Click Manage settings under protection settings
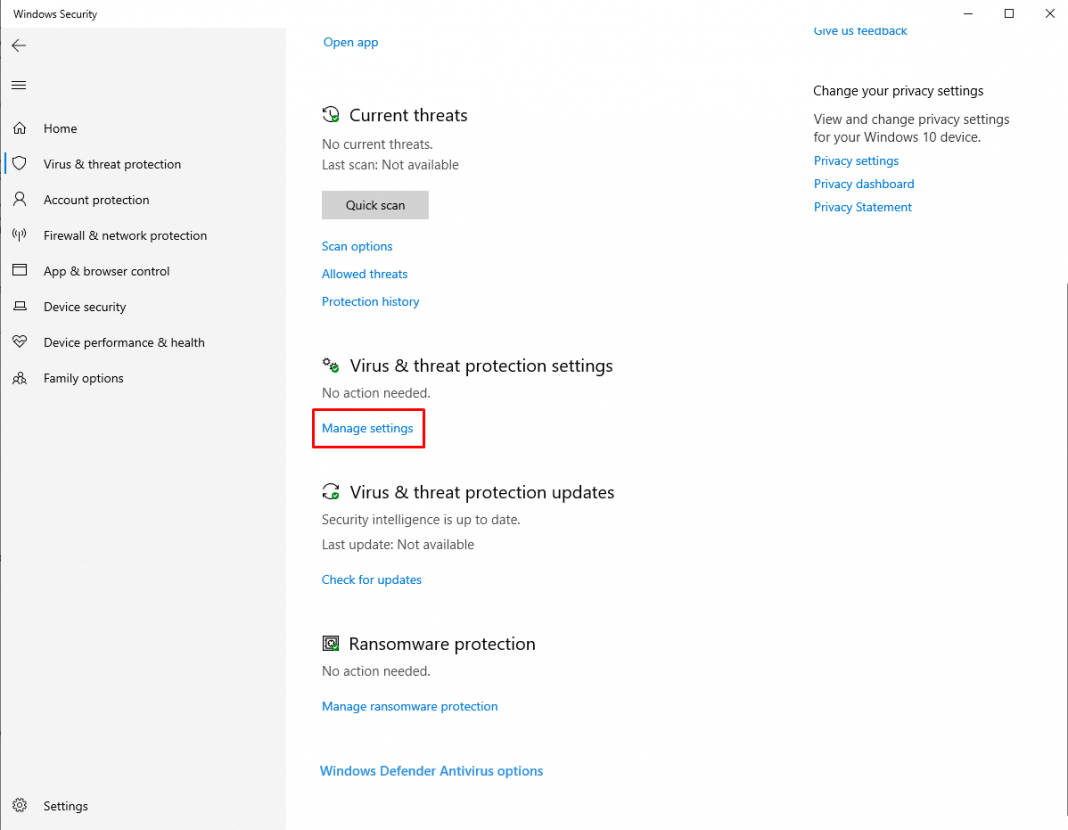Viewport: 1068px width, 830px height. click(368, 428)
